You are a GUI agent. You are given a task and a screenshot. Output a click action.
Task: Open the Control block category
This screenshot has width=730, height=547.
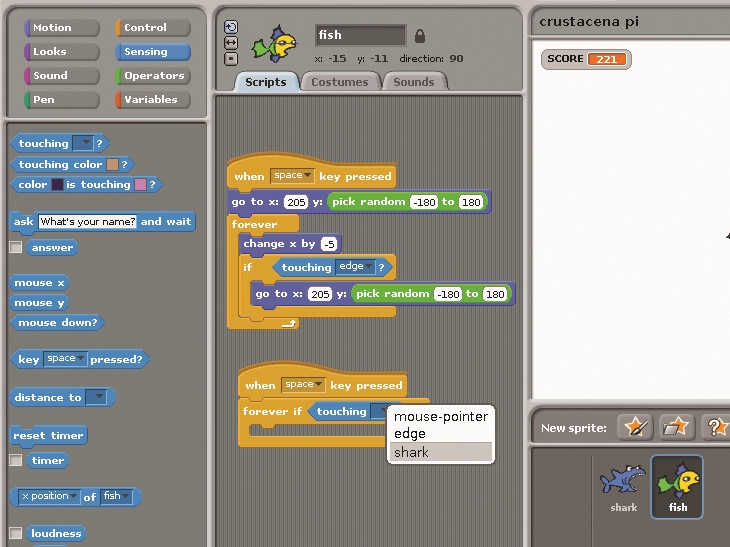tap(153, 27)
